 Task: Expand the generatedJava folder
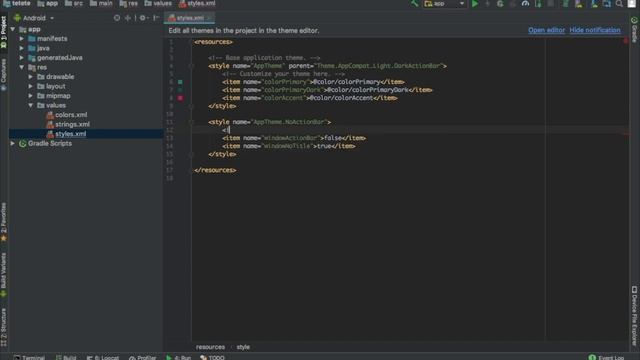[22, 58]
